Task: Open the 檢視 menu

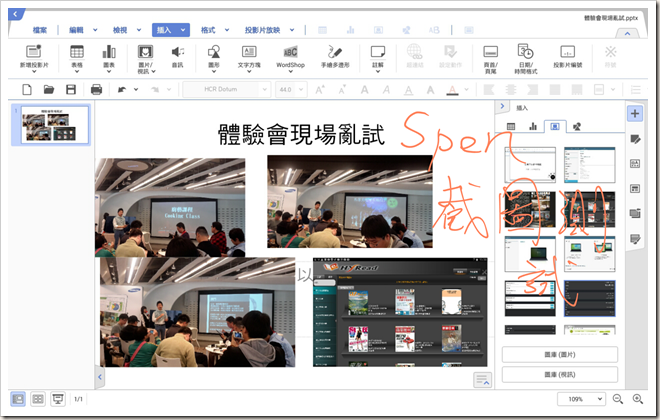Action: [120, 30]
